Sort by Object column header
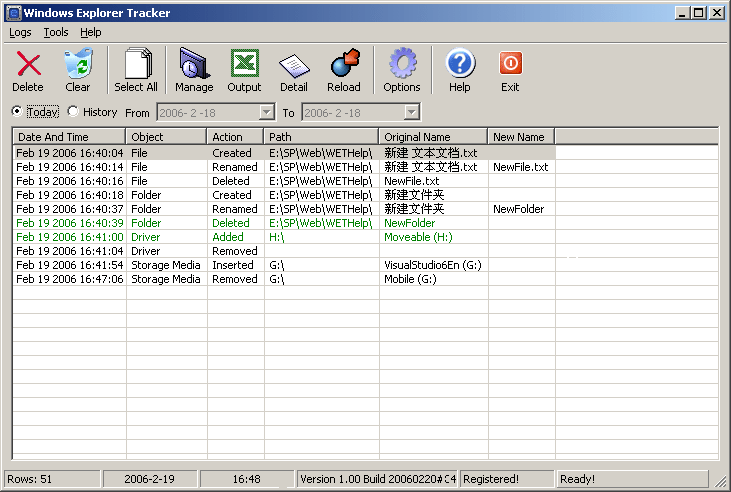The height and width of the screenshot is (492, 731). pyautogui.click(x=166, y=137)
